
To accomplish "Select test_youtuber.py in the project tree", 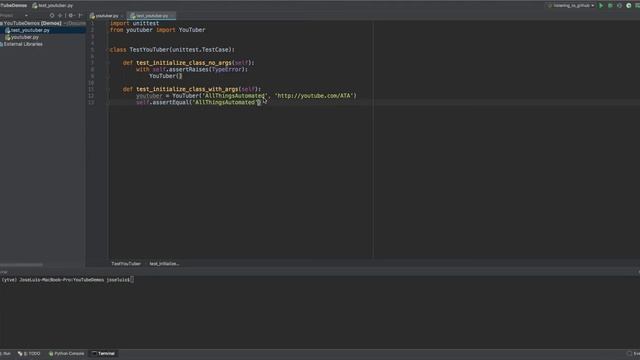I will pyautogui.click(x=30, y=30).
